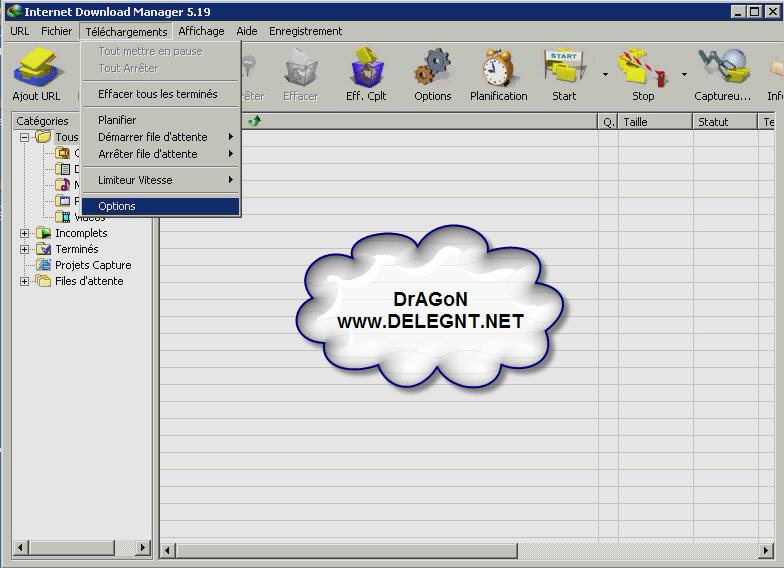The image size is (784, 568).
Task: Click download list scrollbar left arrow
Action: click(167, 550)
